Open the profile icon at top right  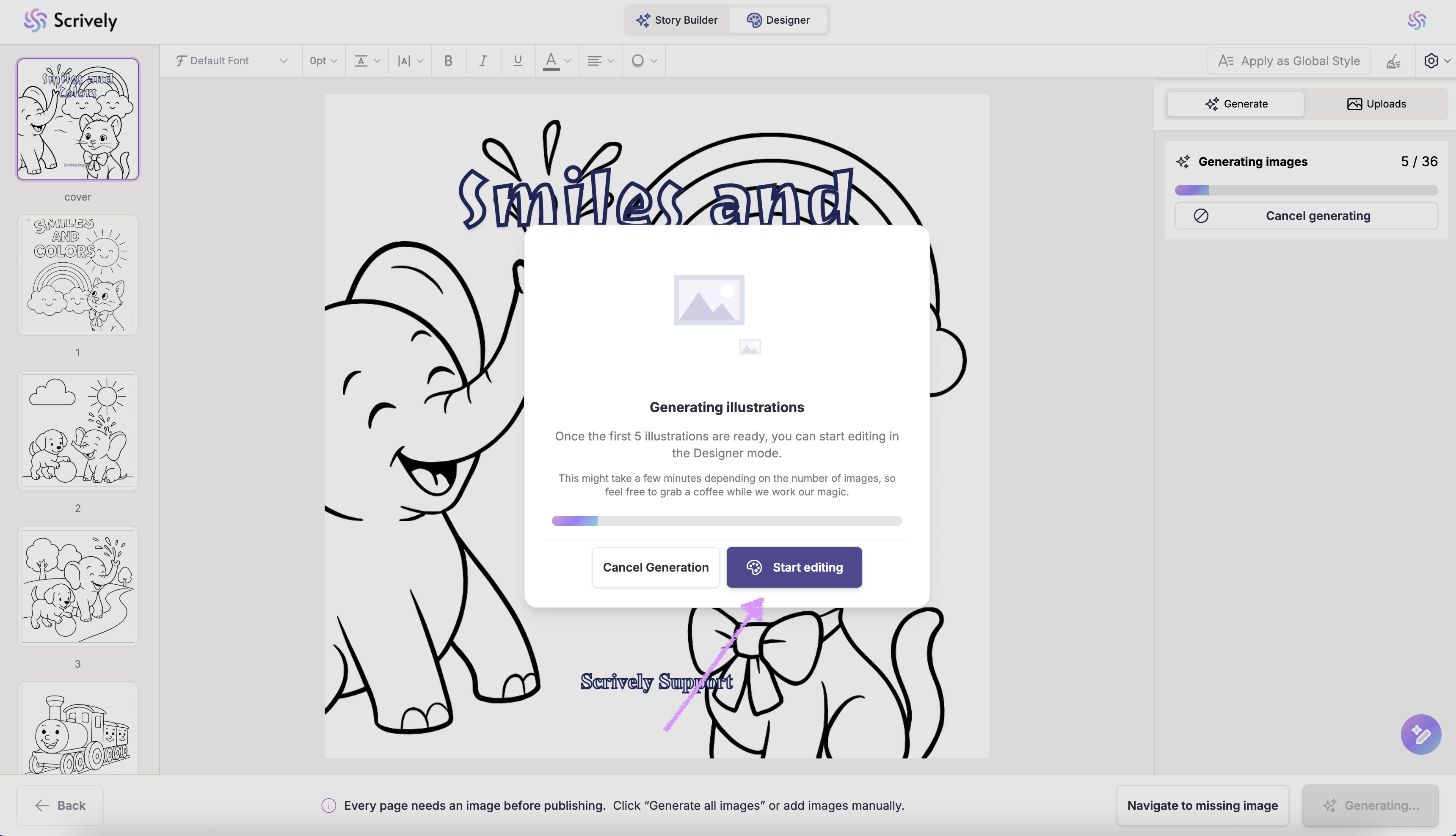(x=1416, y=21)
